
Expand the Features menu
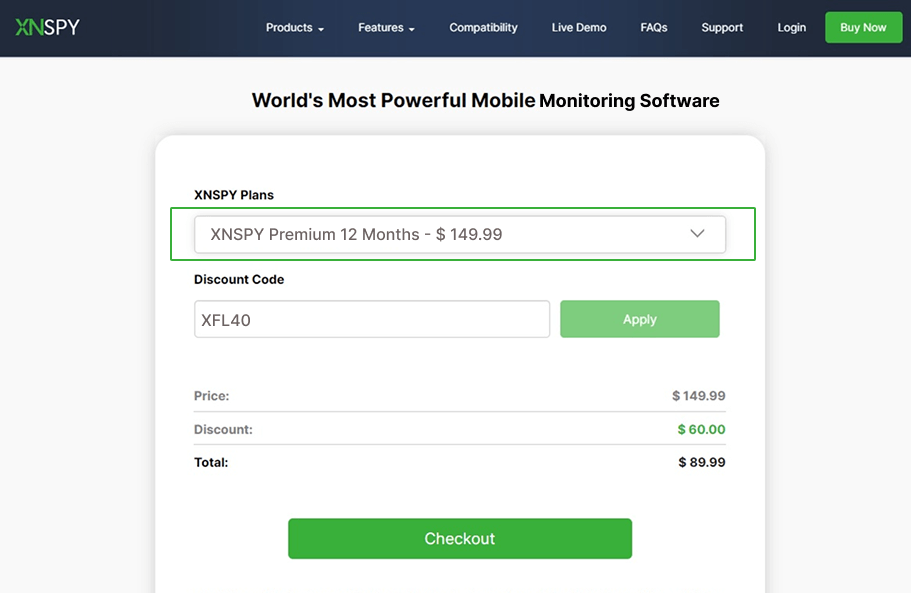(x=380, y=28)
